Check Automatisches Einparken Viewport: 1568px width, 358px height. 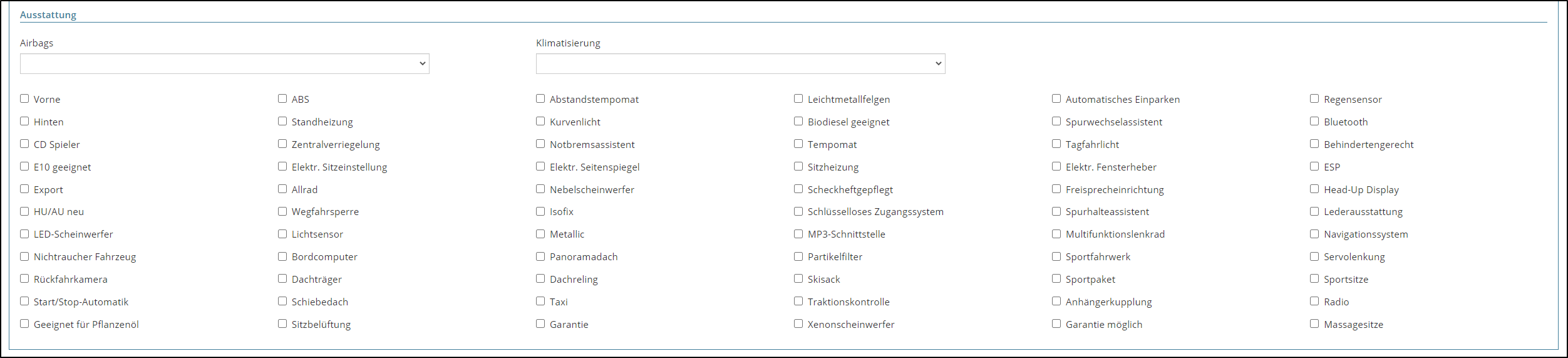1056,98
